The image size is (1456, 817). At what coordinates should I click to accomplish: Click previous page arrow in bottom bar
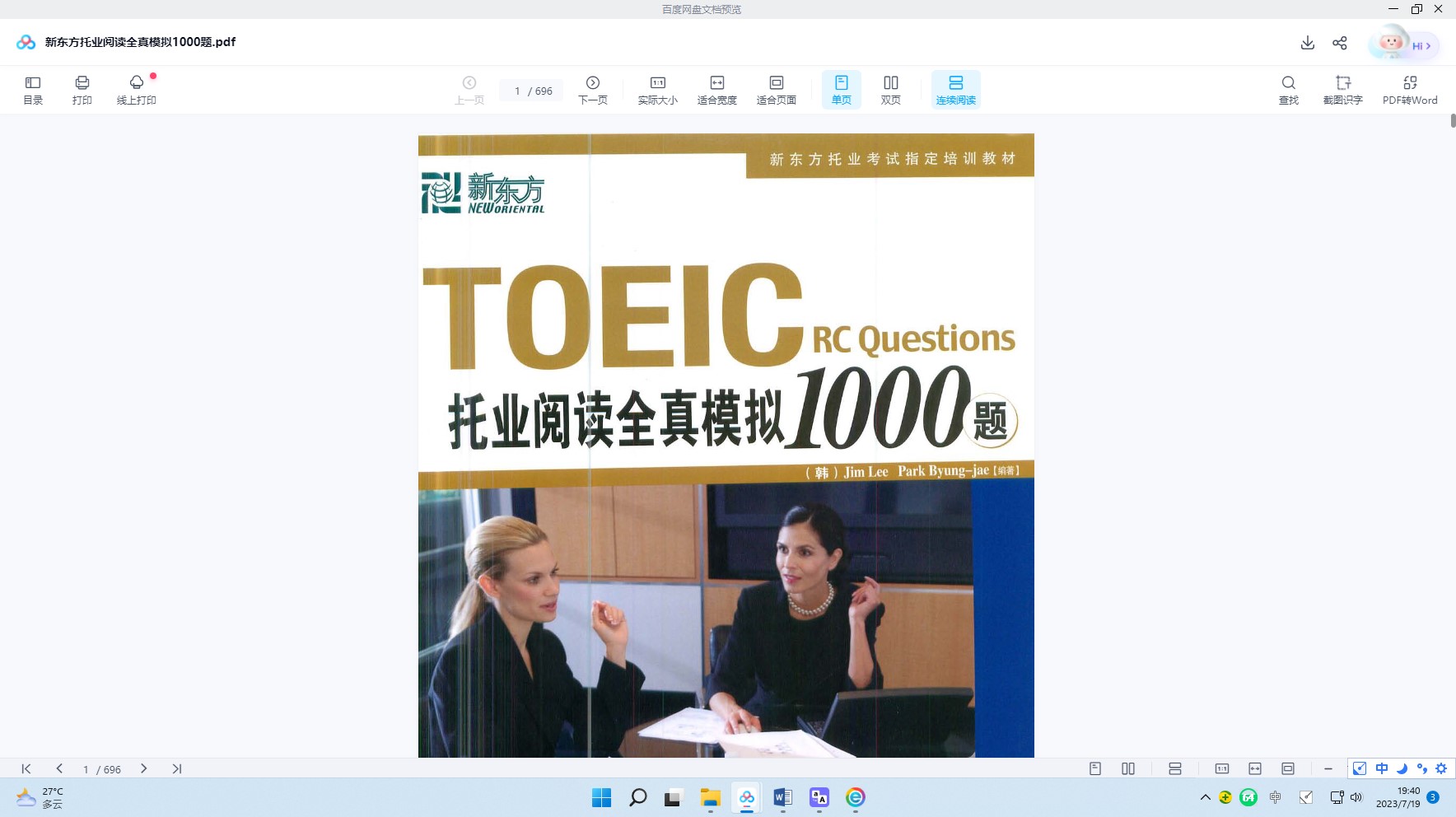click(59, 768)
